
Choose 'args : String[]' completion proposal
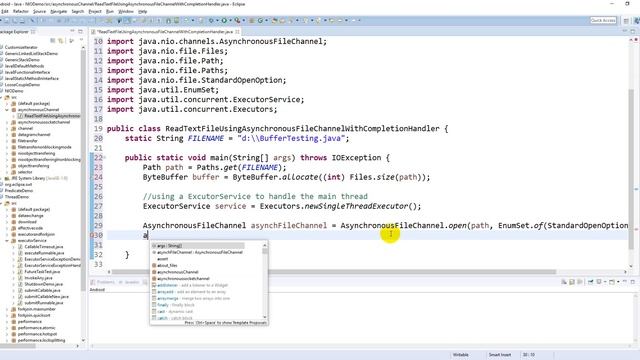point(198,246)
